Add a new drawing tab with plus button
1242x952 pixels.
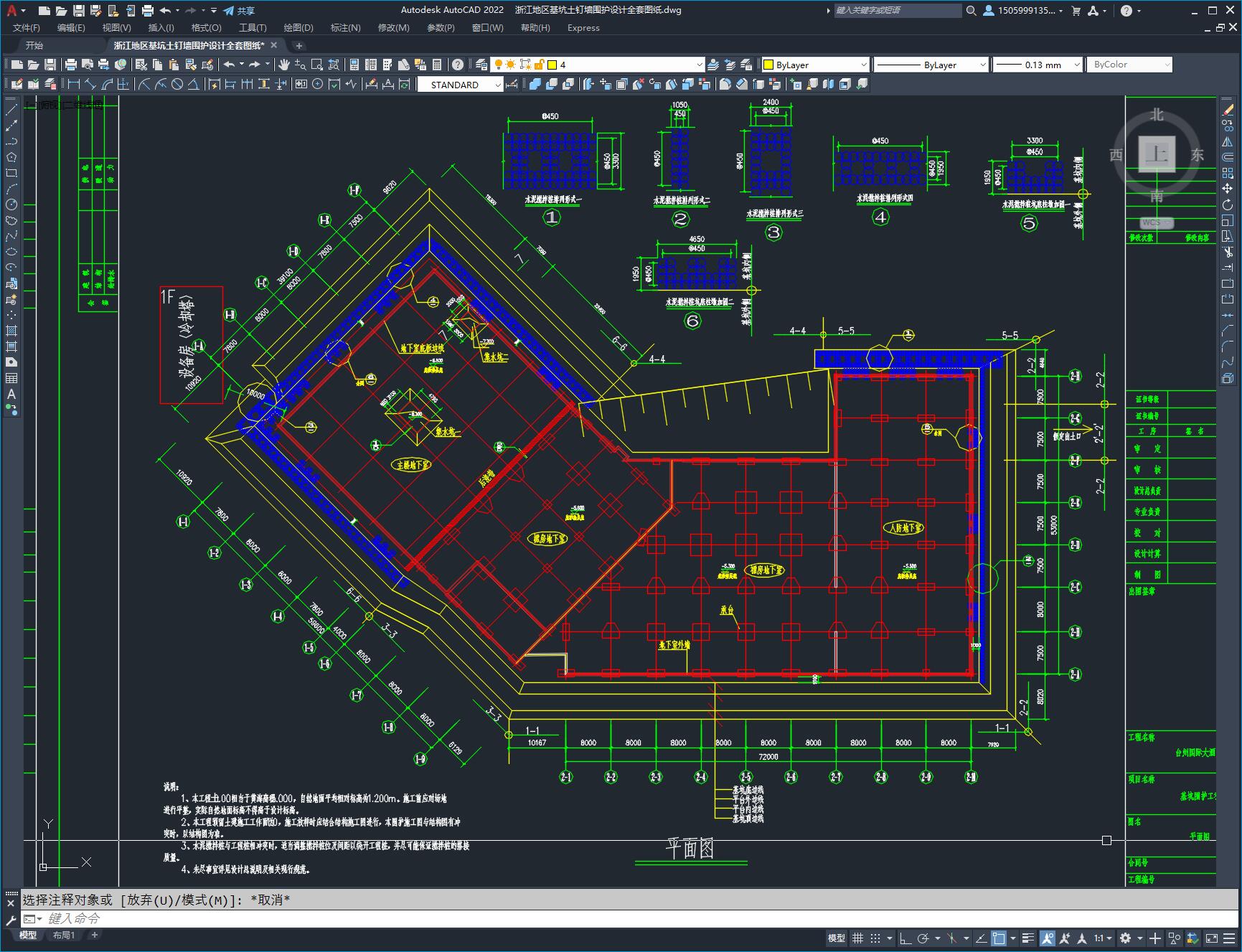[299, 45]
